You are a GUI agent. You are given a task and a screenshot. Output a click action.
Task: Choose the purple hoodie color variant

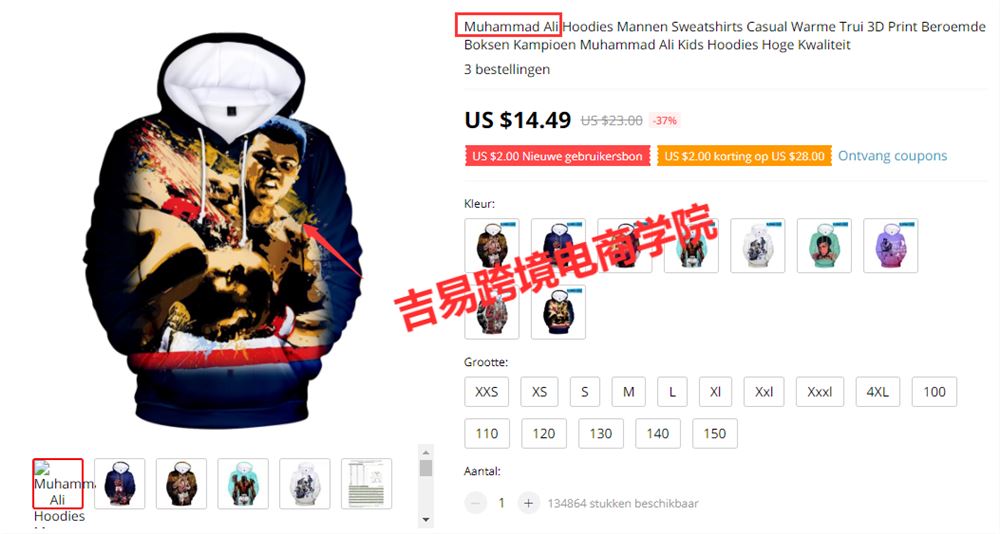pos(890,246)
